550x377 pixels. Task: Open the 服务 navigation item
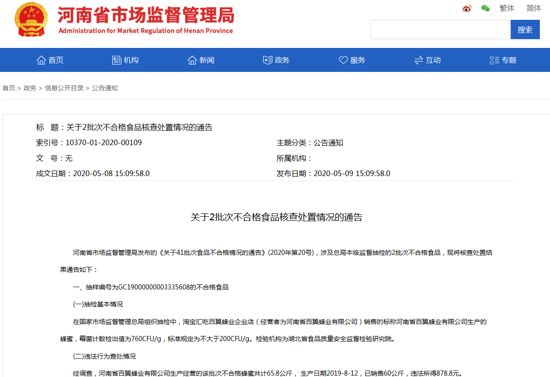pyautogui.click(x=357, y=60)
